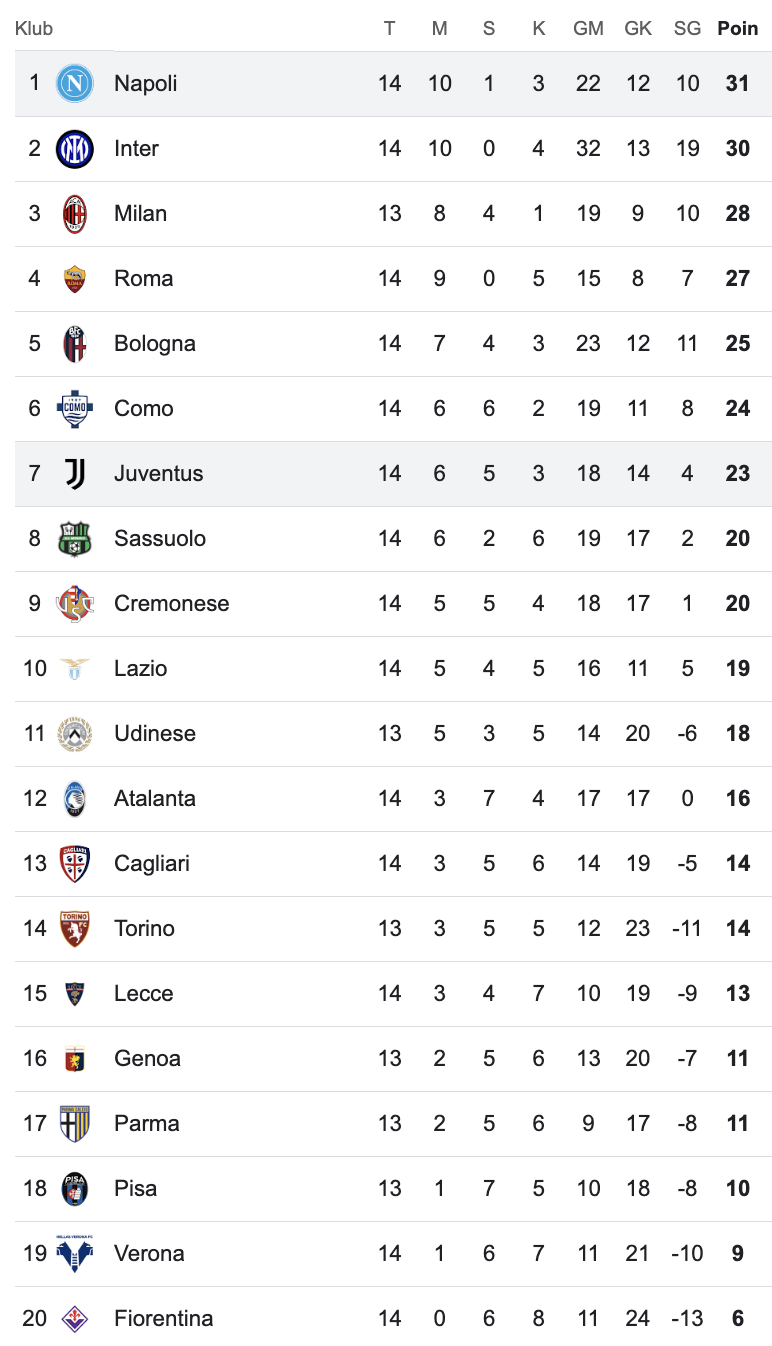Screen dimensions: 772x1346
Task: Select the Cagliari team name
Action: tap(152, 863)
